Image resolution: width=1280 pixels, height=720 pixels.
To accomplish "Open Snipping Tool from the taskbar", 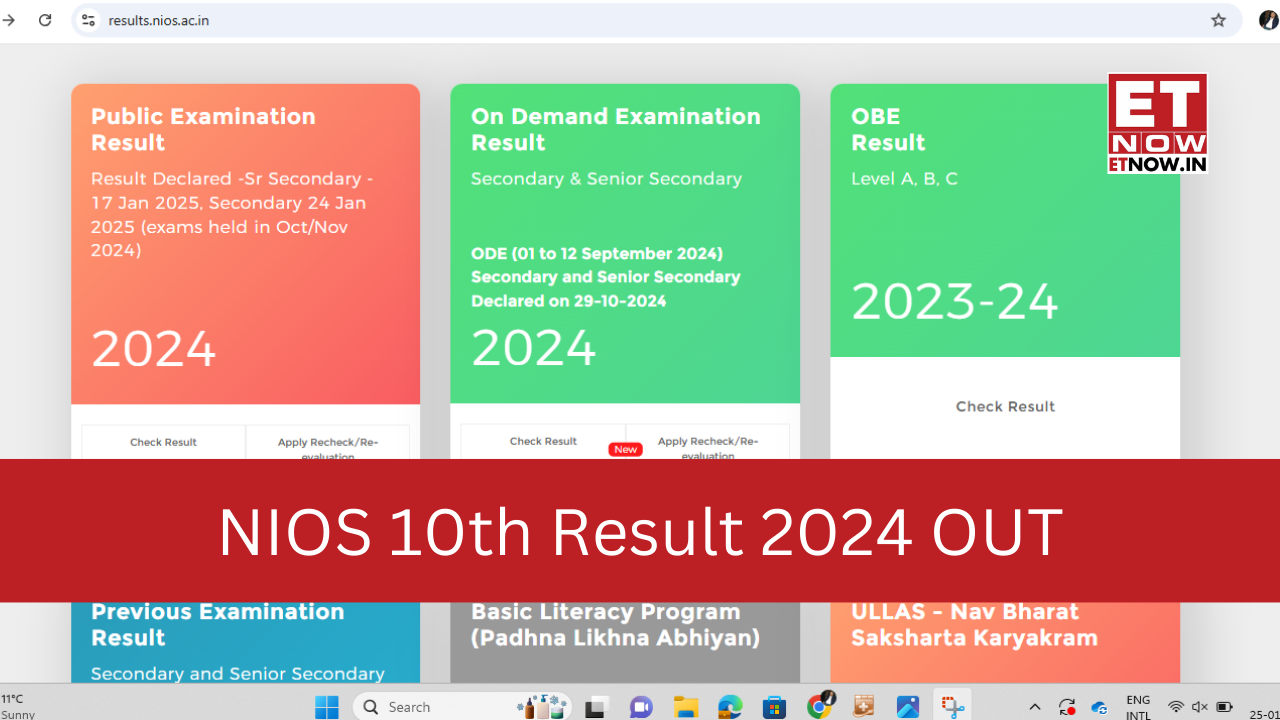I will click(952, 706).
